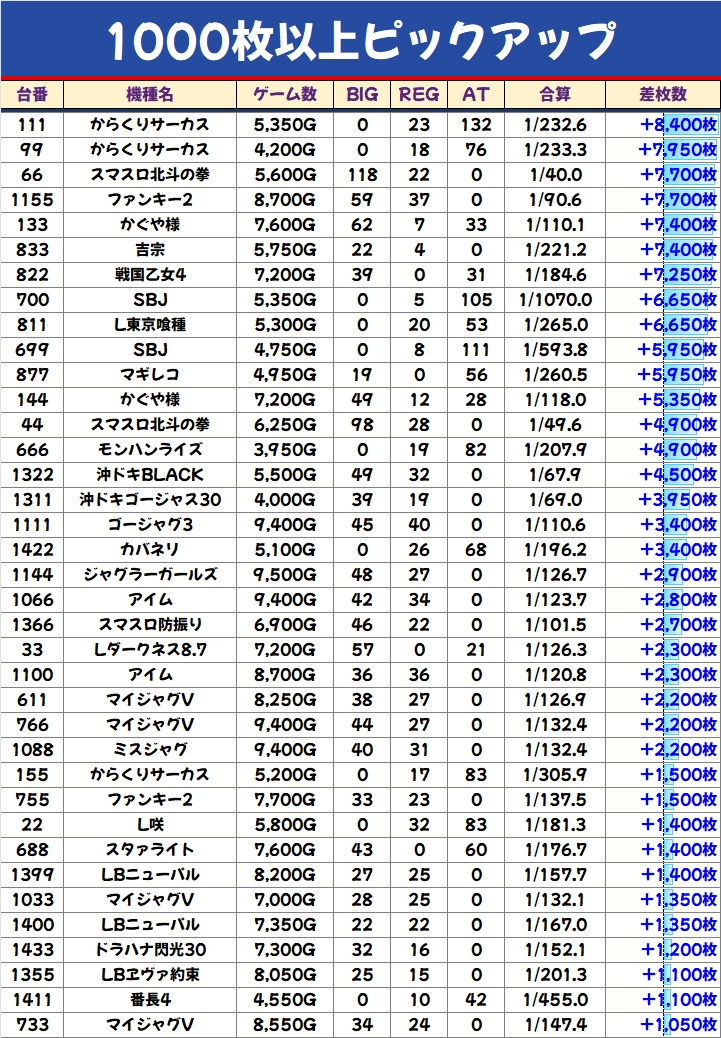Click the 機種名 column header
721x1038 pixels.
click(150, 95)
